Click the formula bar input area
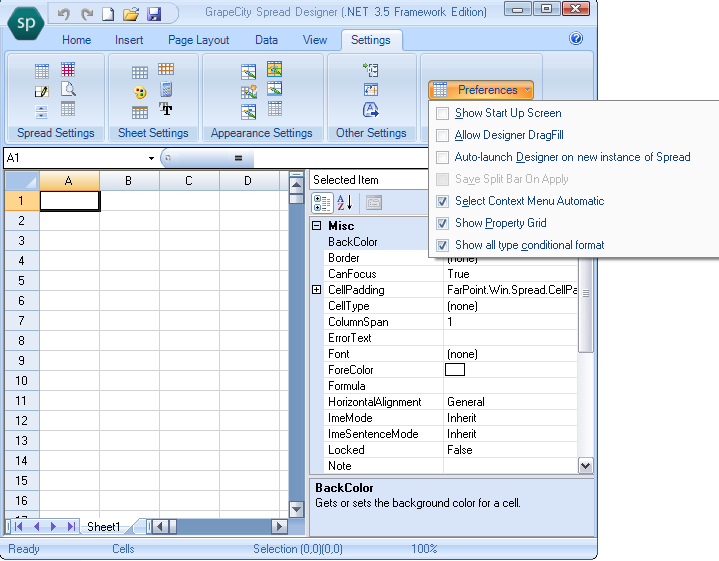This screenshot has width=719, height=561. pos(341,158)
